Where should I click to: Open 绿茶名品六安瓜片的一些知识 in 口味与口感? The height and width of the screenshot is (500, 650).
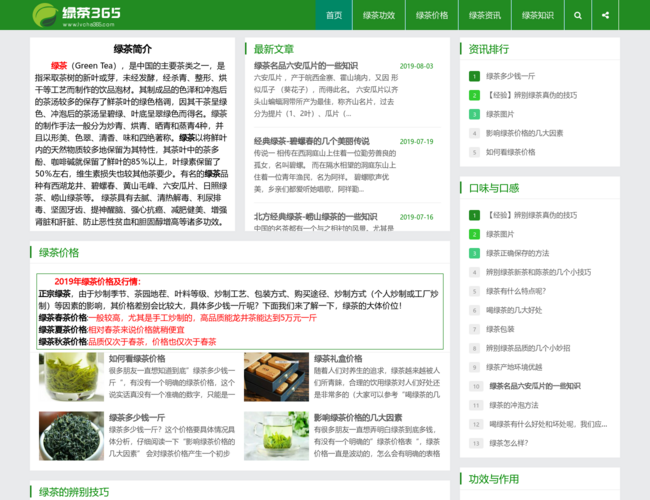535,386
